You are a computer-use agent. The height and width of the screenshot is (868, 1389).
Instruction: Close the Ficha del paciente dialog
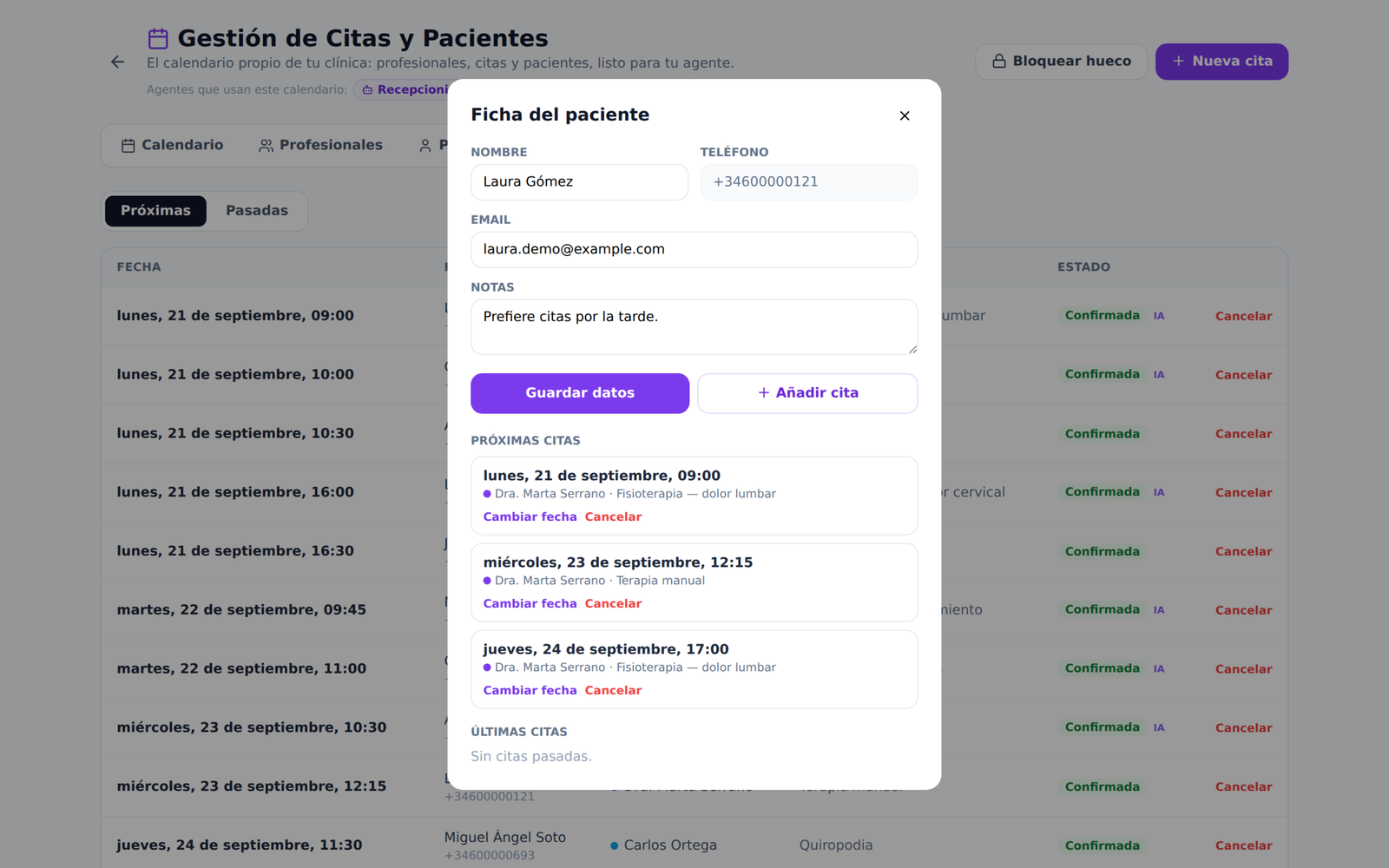coord(905,115)
